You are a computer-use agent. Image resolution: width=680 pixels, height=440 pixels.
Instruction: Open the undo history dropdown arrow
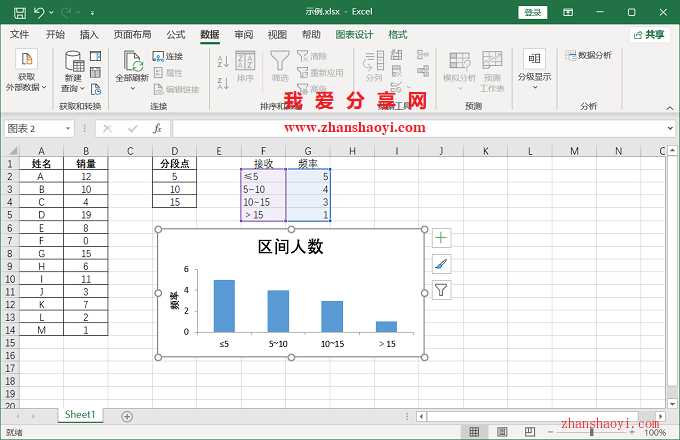click(x=51, y=13)
